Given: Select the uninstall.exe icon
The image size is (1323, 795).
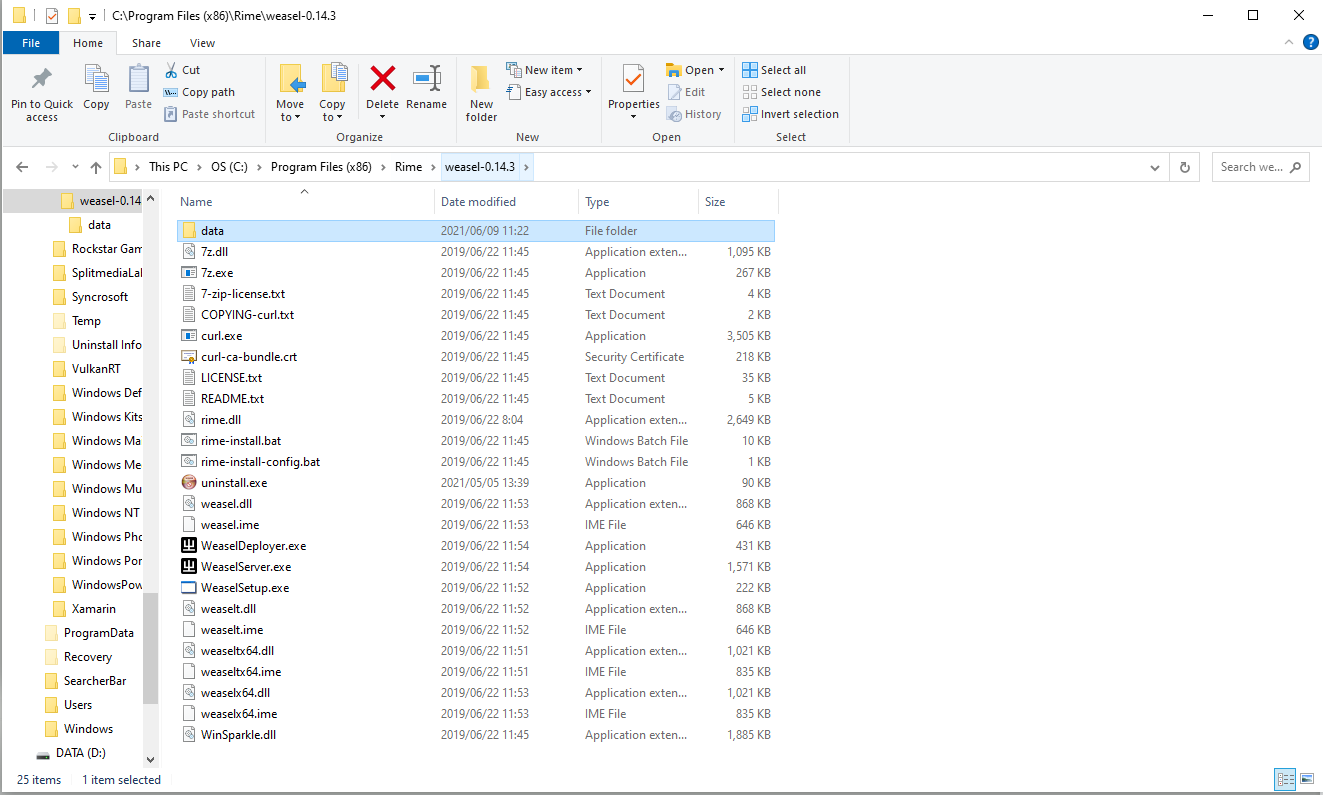Looking at the screenshot, I should coord(190,483).
